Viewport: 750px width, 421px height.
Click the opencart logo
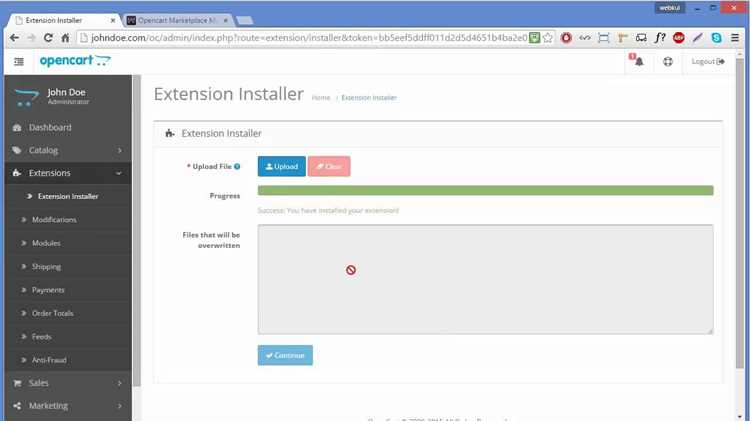[x=75, y=61]
